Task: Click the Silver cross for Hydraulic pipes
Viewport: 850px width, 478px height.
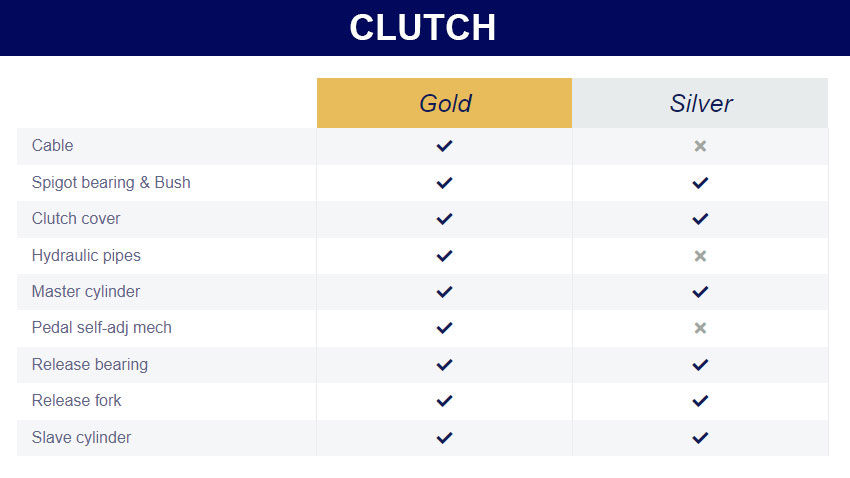Action: [700, 256]
